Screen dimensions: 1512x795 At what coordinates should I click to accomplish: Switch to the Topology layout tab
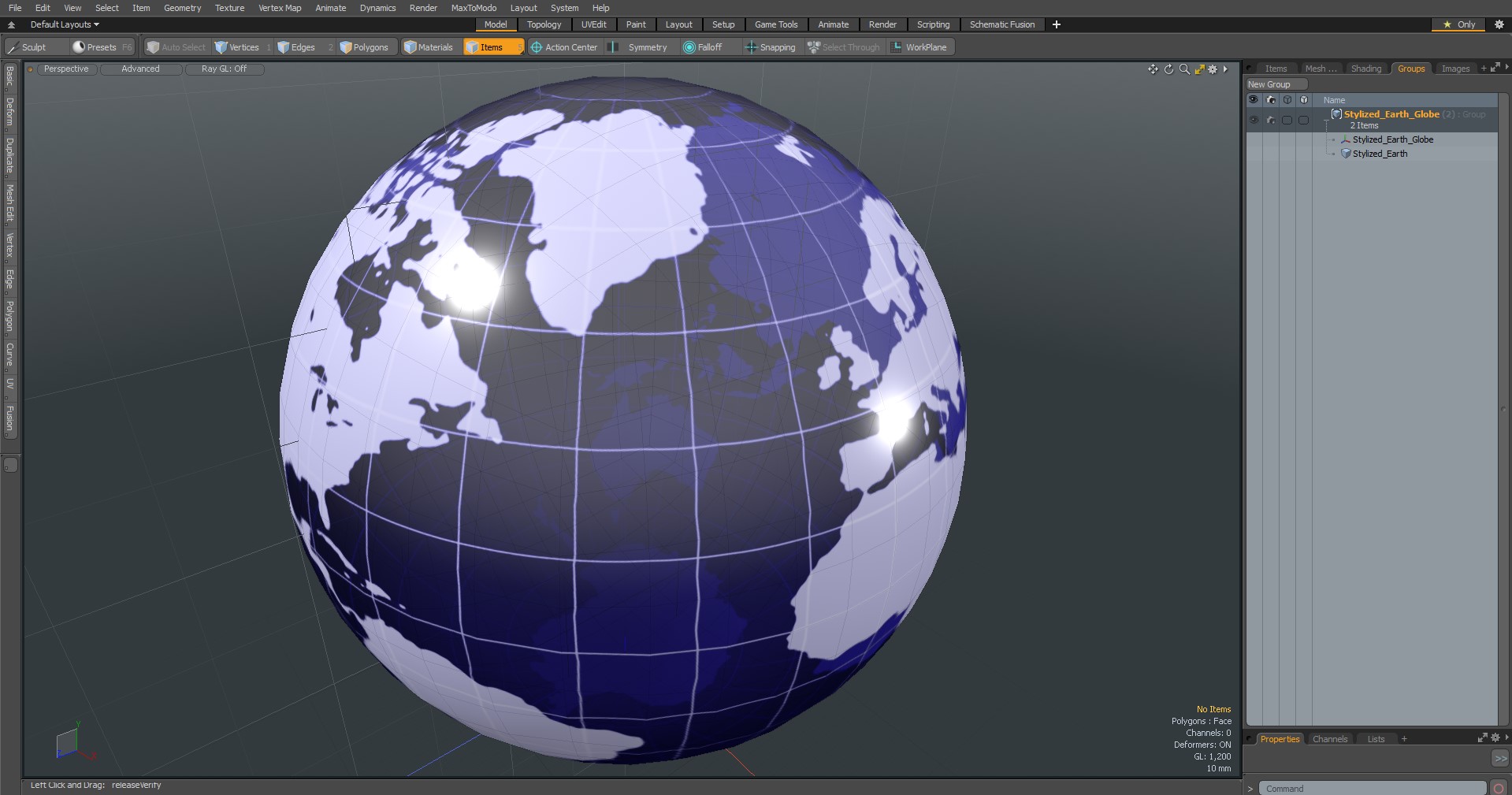tap(544, 24)
